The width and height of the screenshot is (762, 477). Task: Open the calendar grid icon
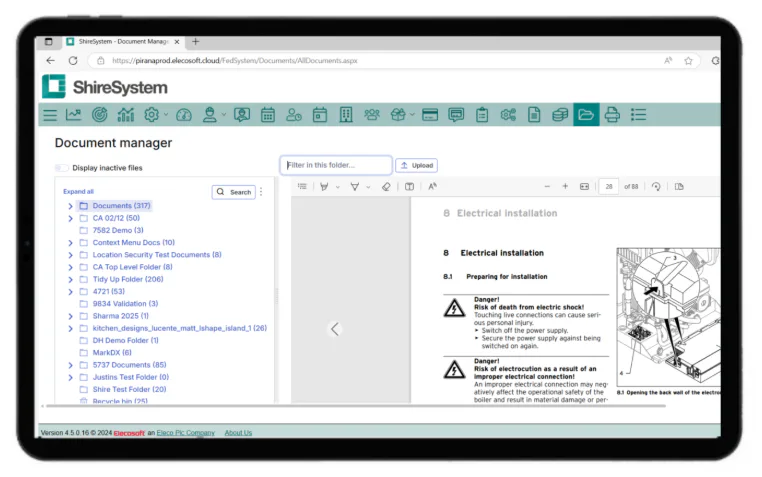coord(268,115)
